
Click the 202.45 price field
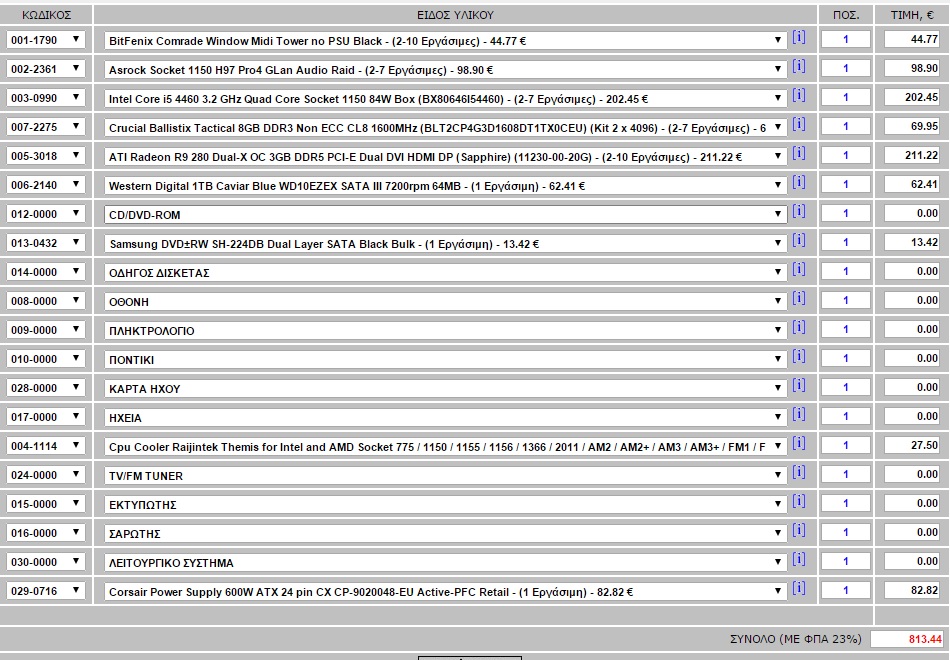[x=912, y=98]
